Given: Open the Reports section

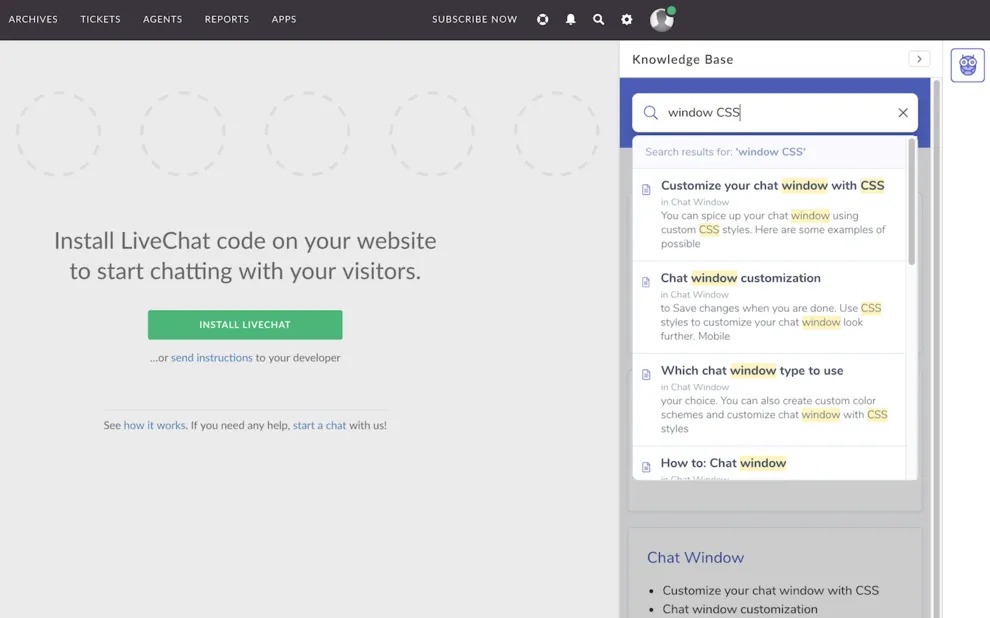Looking at the screenshot, I should (227, 19).
